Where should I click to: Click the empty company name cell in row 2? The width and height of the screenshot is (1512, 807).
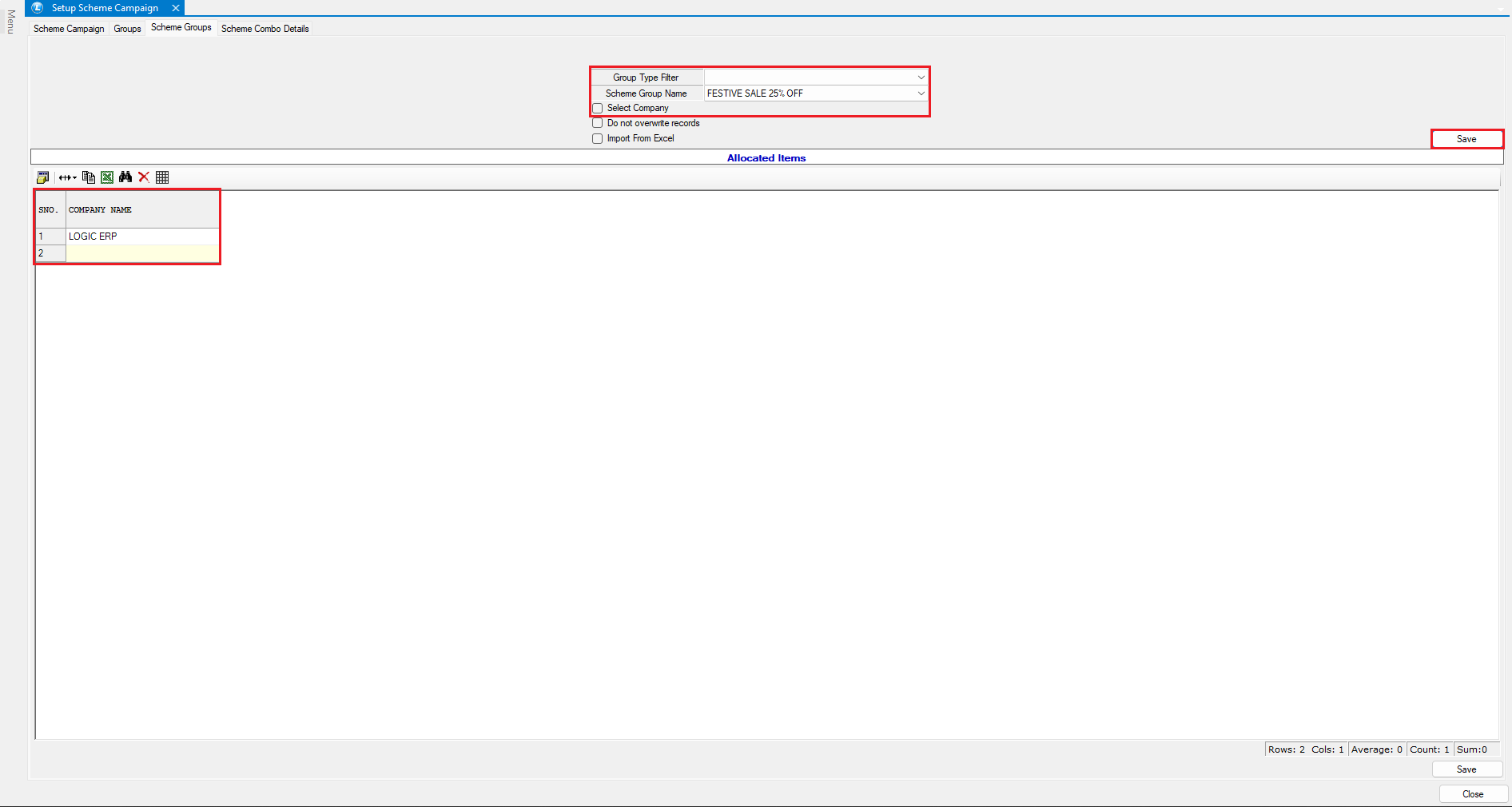point(141,253)
